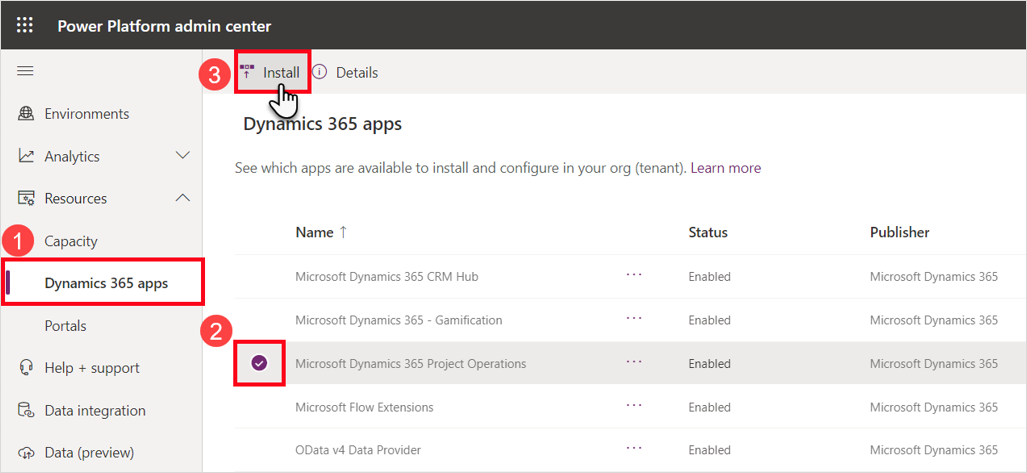1027x473 pixels.
Task: Click Enabled status of CRM Hub row
Action: click(709, 276)
